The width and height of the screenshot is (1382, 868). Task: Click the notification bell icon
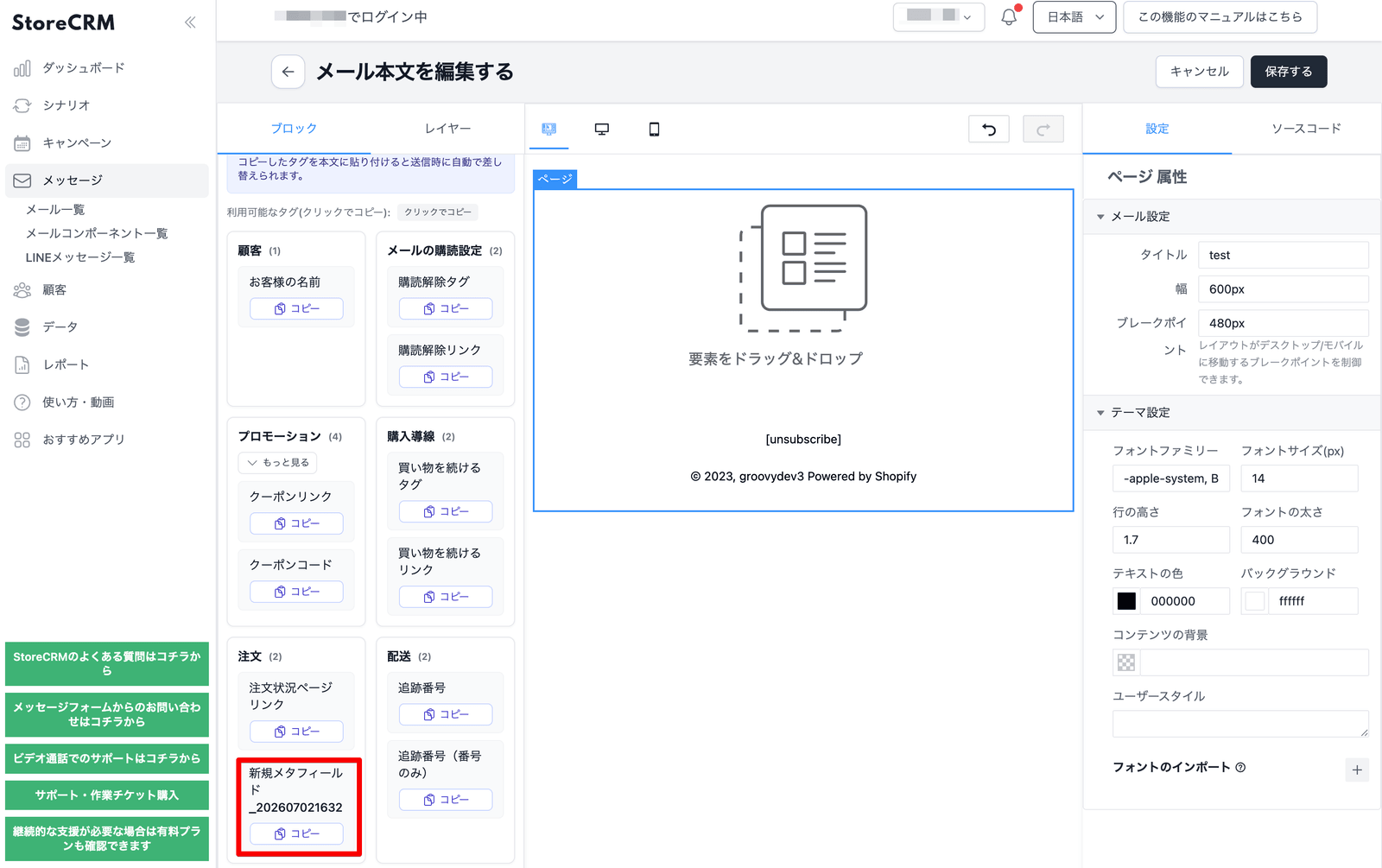pos(1009,17)
